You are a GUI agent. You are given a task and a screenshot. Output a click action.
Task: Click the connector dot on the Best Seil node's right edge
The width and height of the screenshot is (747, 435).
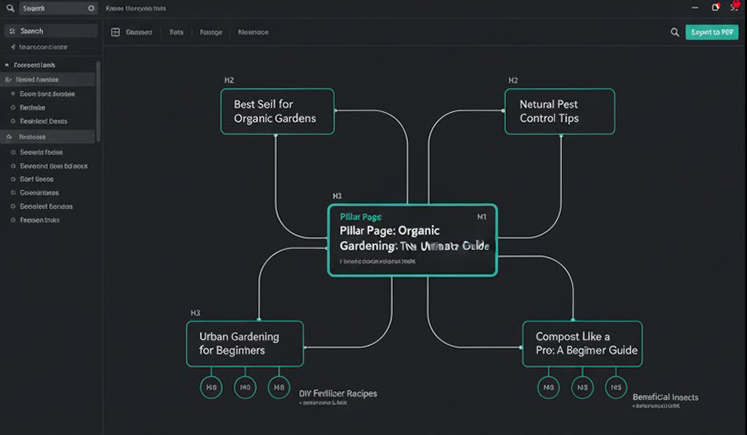pos(335,111)
